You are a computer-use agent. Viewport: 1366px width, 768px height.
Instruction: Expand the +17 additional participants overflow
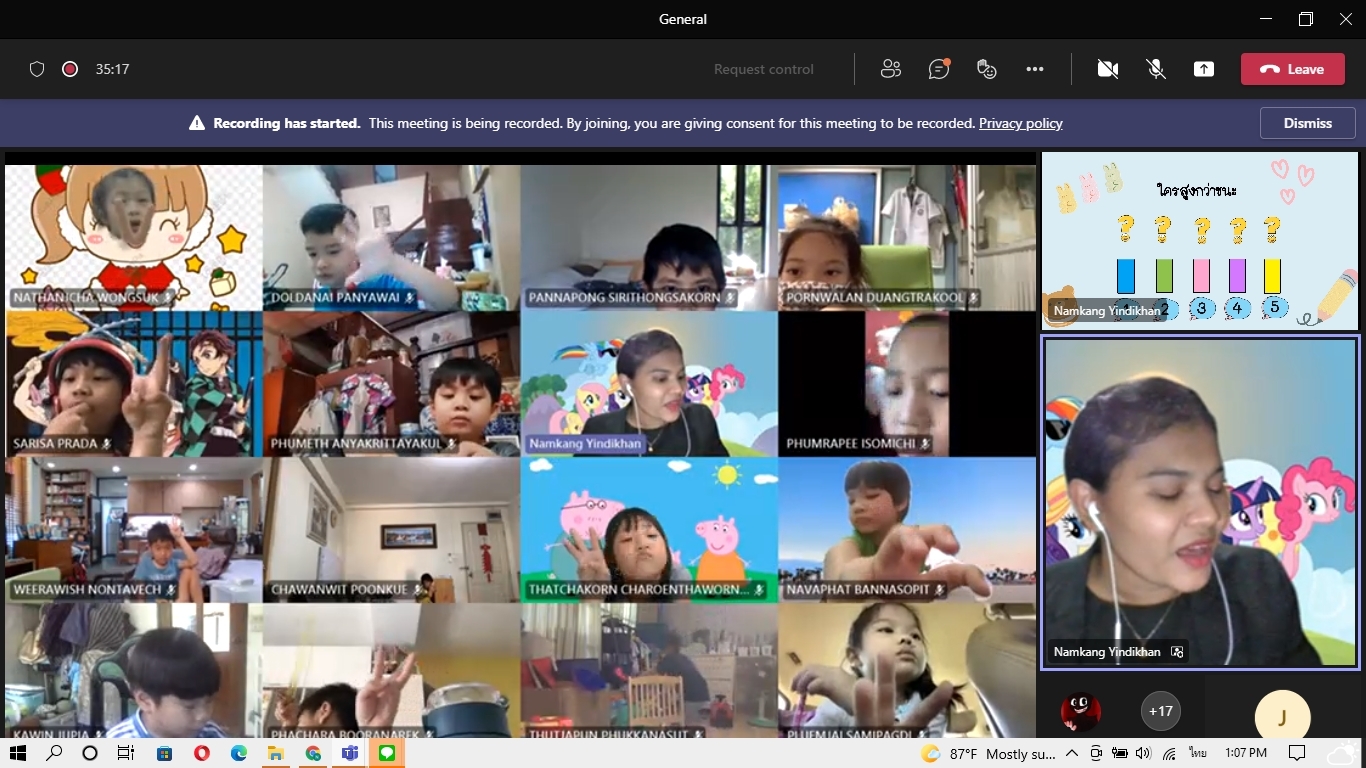pos(1160,711)
